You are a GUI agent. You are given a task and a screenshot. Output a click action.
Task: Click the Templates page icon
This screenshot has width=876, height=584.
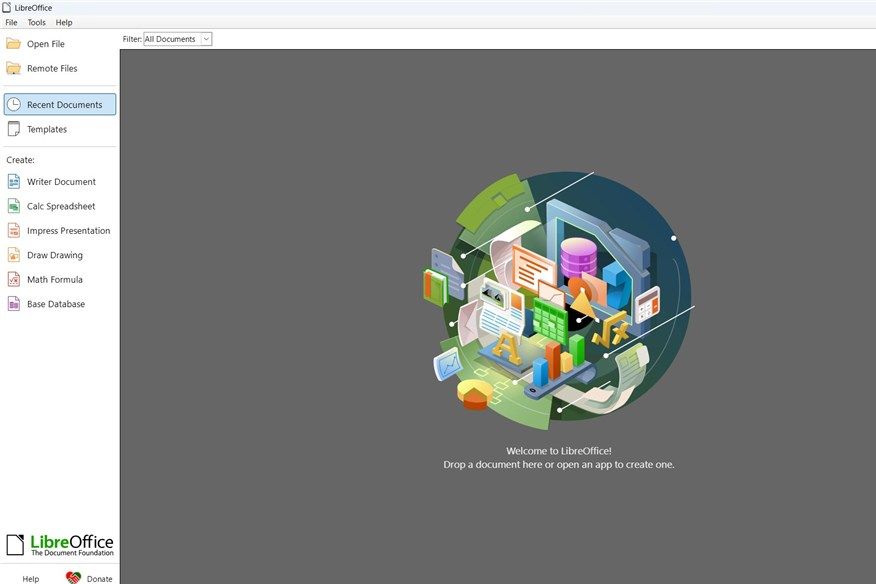pos(13,129)
